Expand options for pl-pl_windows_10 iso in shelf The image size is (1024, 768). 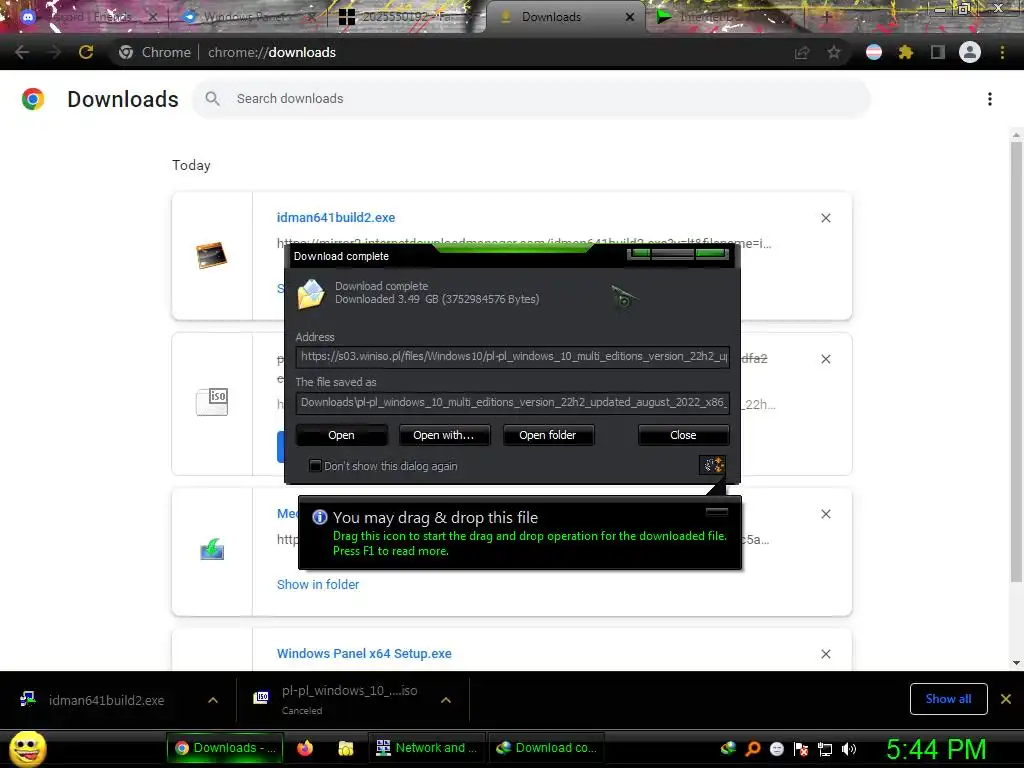446,700
